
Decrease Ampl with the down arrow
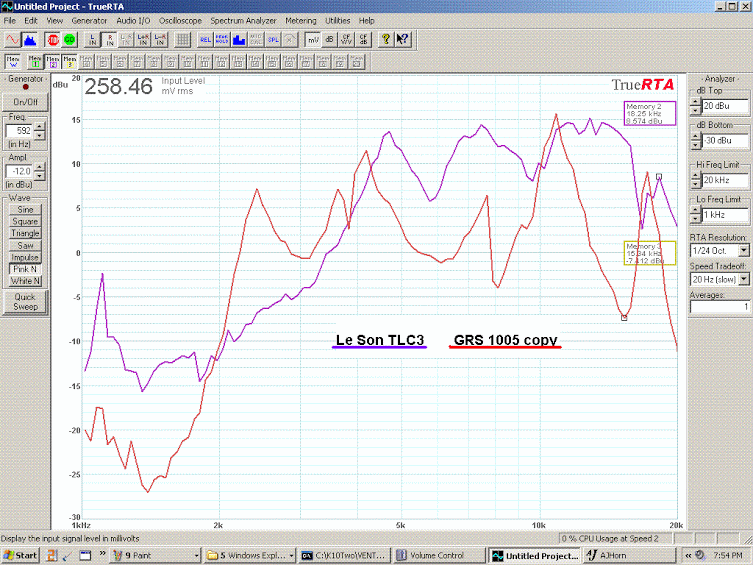pos(40,175)
